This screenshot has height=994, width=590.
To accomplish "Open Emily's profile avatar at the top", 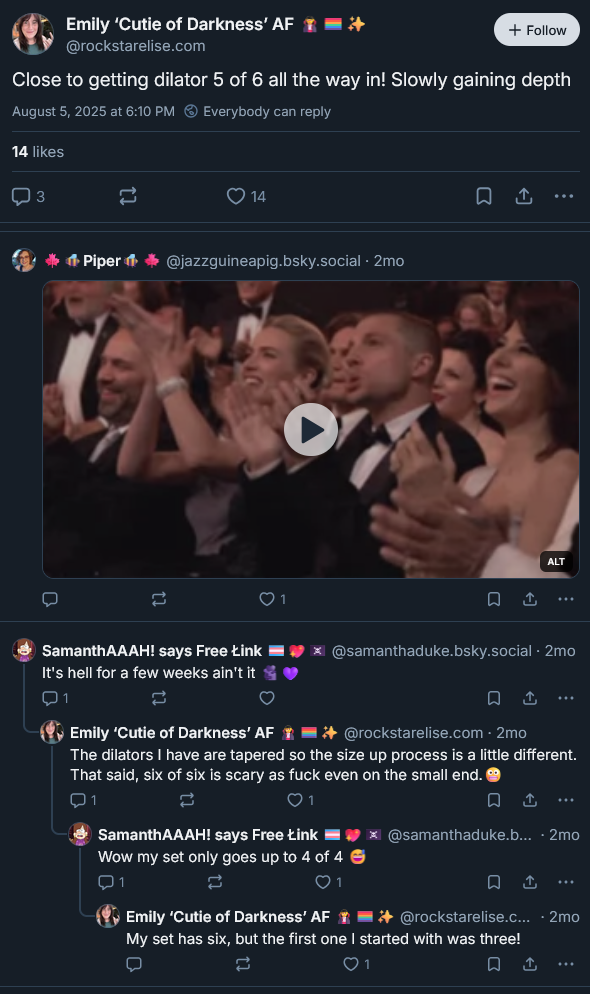I will [x=33, y=34].
